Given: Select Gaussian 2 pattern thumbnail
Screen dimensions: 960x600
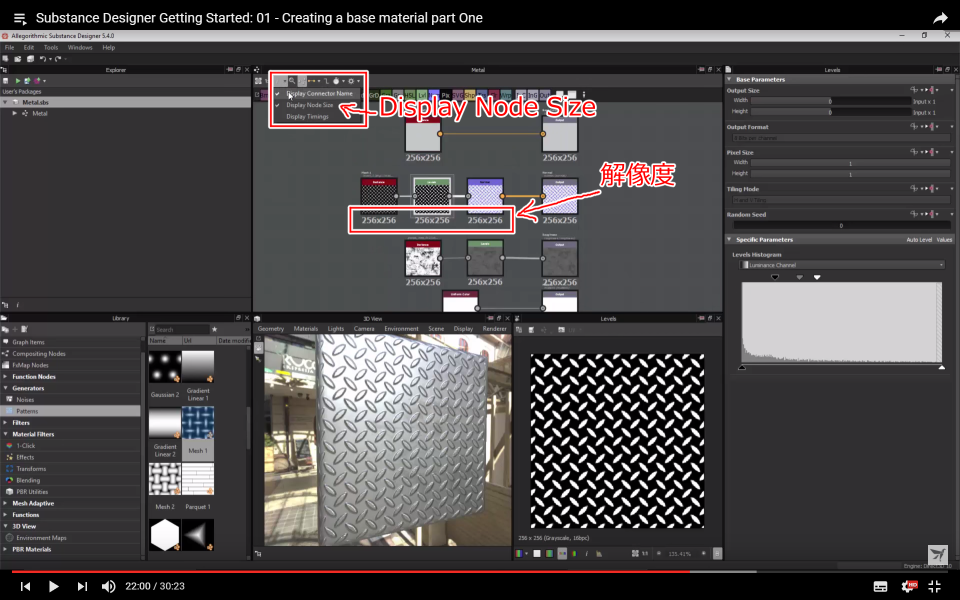Looking at the screenshot, I should click(x=165, y=366).
